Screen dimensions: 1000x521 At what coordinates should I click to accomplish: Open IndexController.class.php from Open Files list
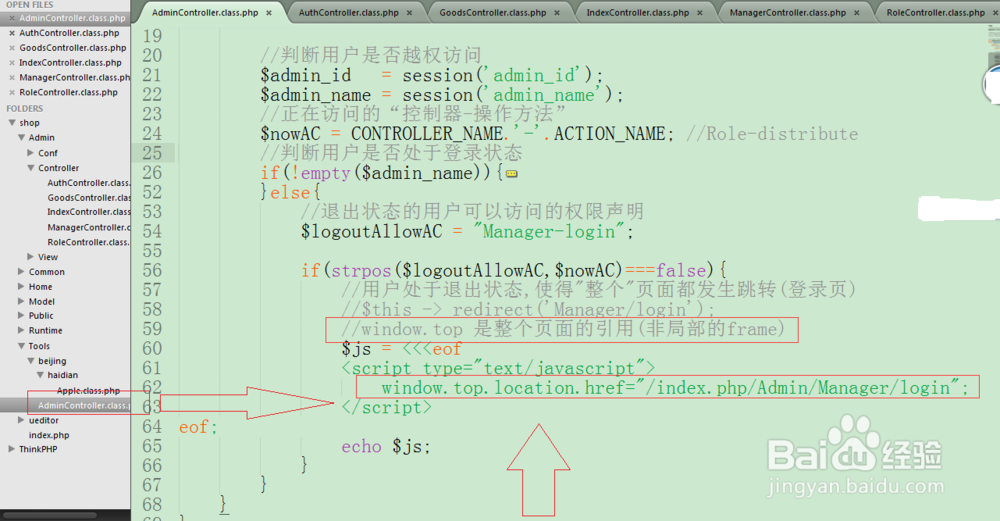click(70, 62)
